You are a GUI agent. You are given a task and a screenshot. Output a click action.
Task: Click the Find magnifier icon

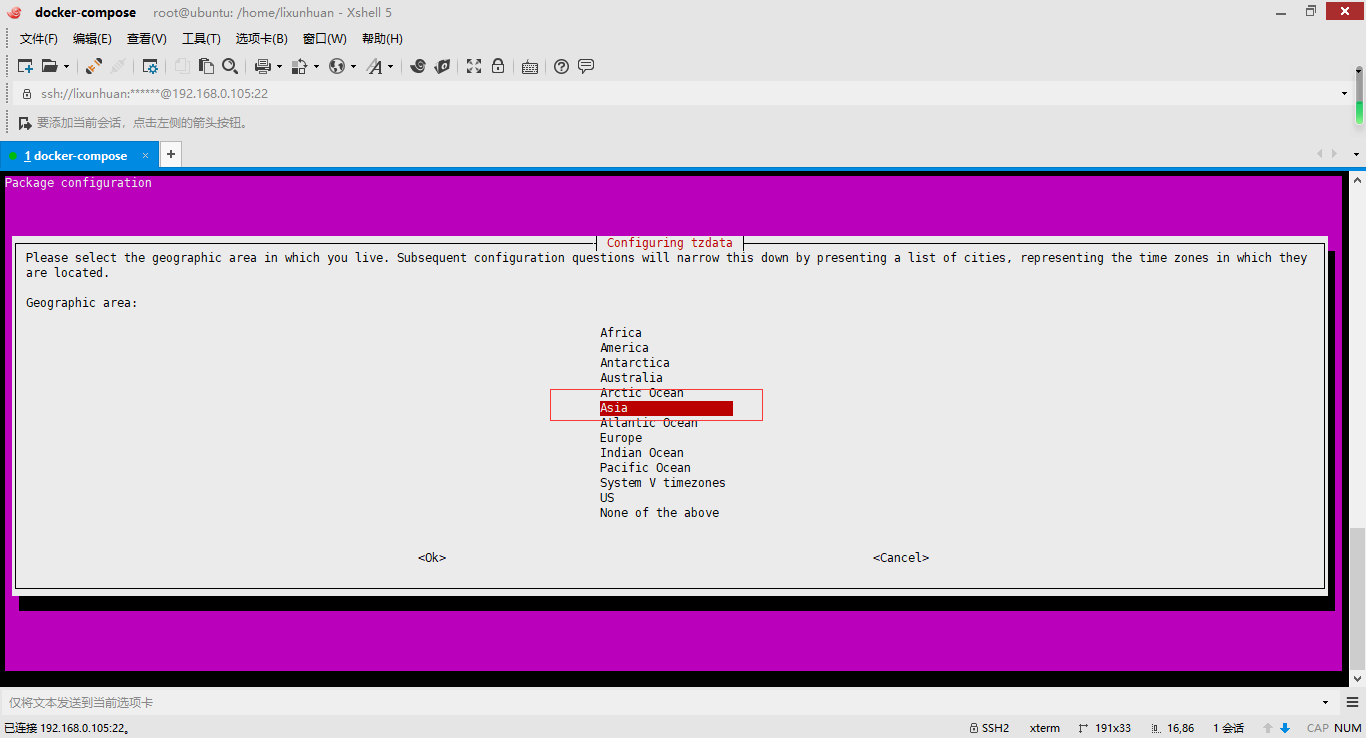[x=230, y=66]
